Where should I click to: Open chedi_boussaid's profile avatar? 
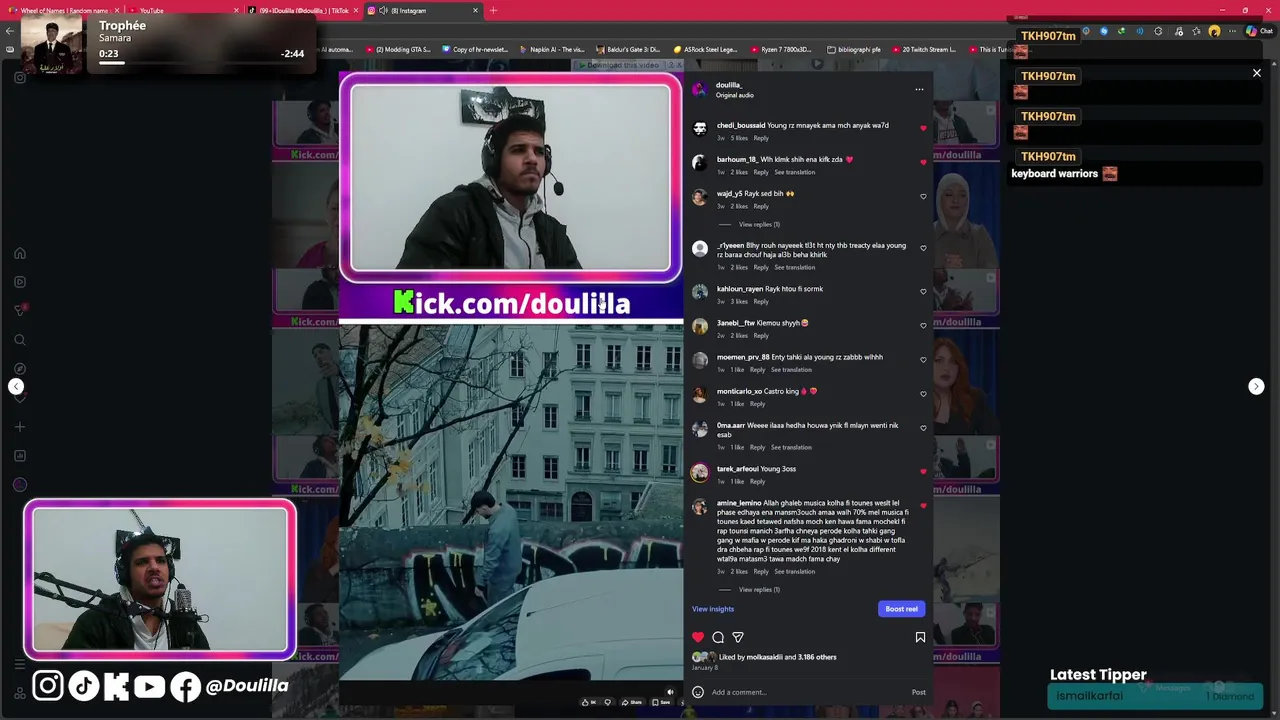(700, 128)
